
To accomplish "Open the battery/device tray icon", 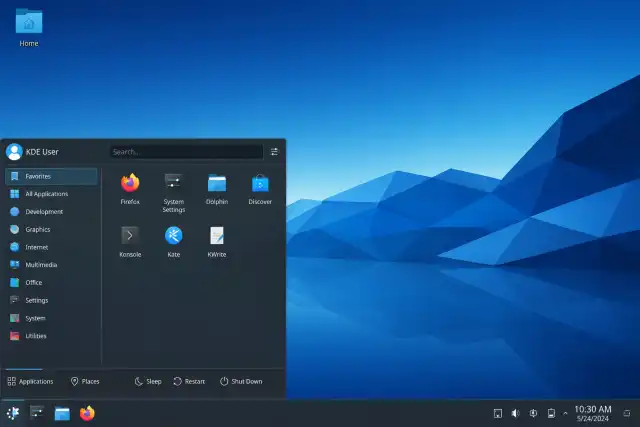I will (551, 413).
